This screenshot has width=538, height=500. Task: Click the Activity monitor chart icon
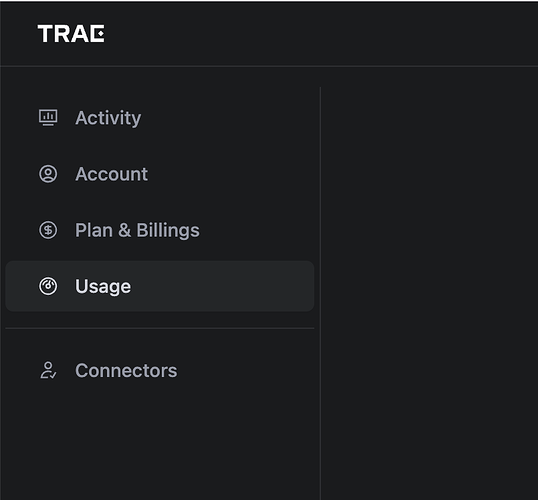(x=48, y=118)
